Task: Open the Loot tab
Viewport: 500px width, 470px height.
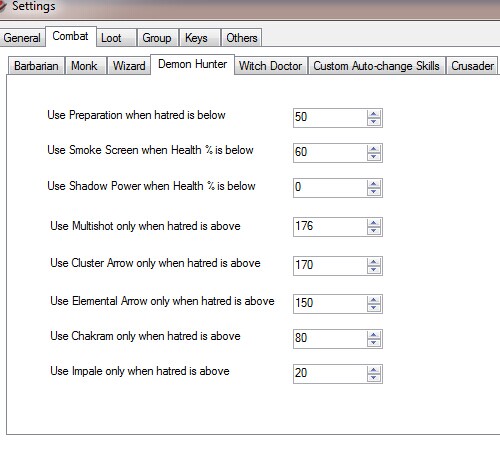Action: pyautogui.click(x=117, y=38)
